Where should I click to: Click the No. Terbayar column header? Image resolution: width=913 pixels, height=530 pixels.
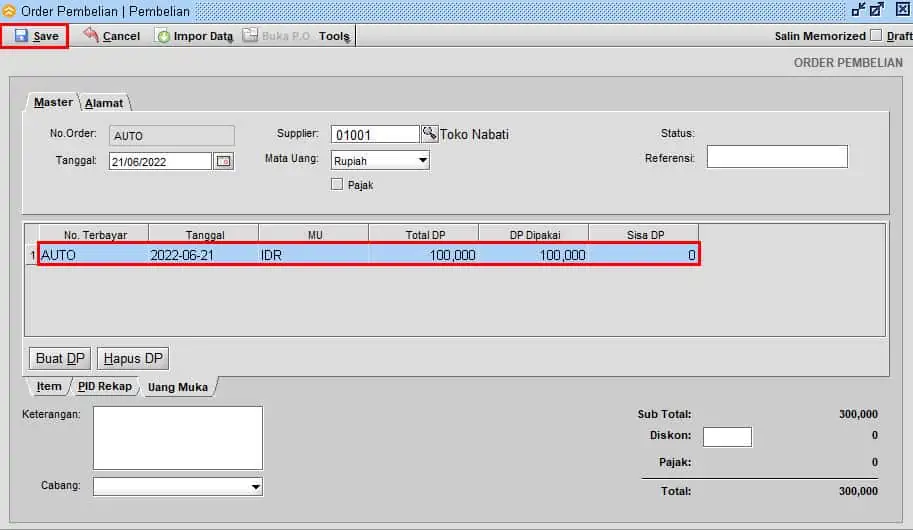(x=94, y=235)
